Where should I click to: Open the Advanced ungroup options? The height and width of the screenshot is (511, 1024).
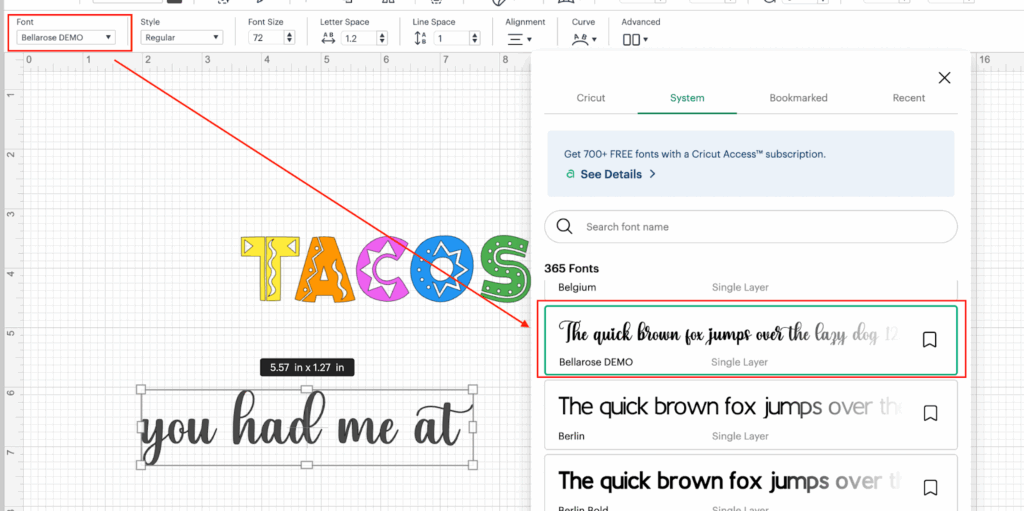tap(635, 40)
